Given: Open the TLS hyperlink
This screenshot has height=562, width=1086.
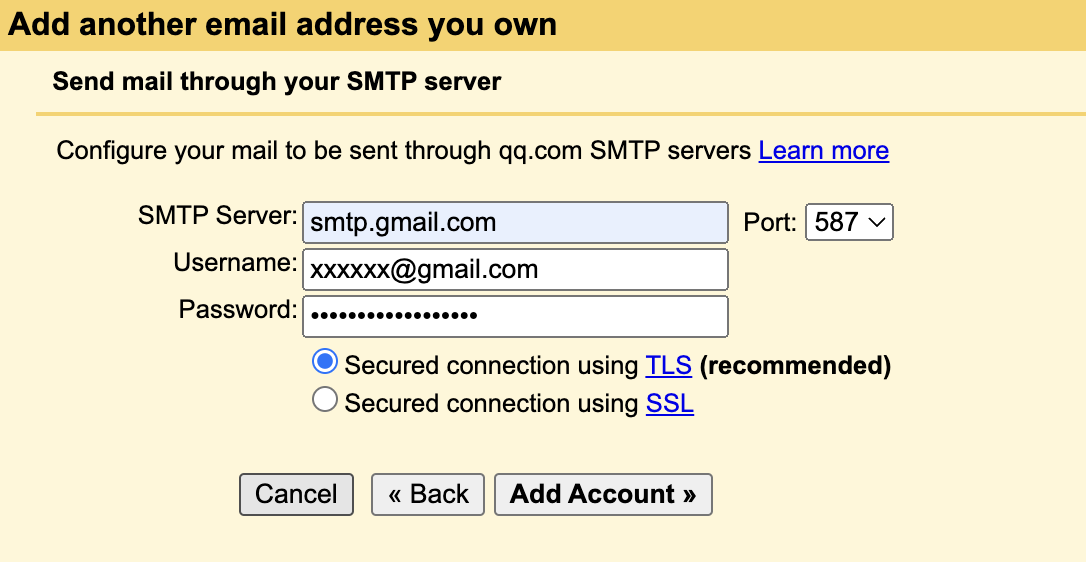Looking at the screenshot, I should pos(668,365).
